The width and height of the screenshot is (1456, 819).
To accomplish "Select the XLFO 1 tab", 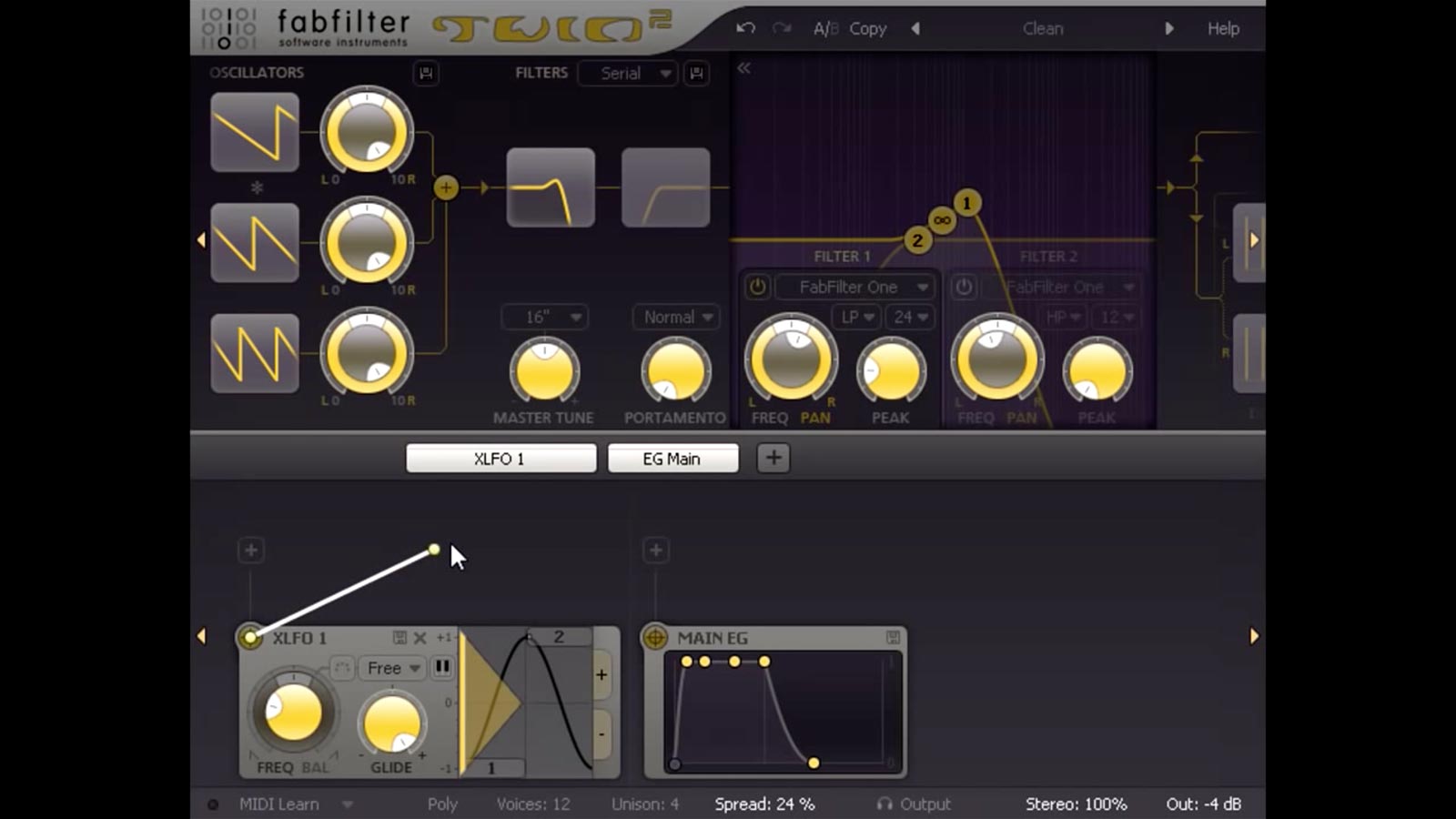I will coord(500,458).
